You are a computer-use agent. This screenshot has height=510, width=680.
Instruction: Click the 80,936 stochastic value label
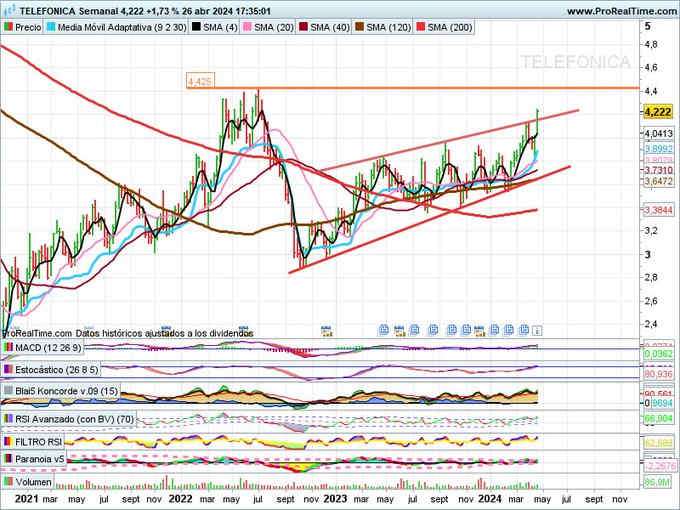point(658,374)
